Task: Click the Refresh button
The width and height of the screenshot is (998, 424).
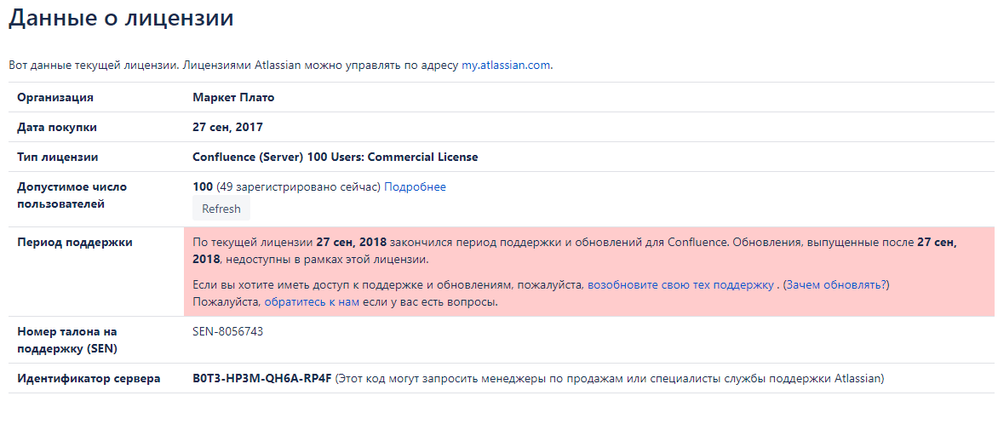Action: (221, 209)
